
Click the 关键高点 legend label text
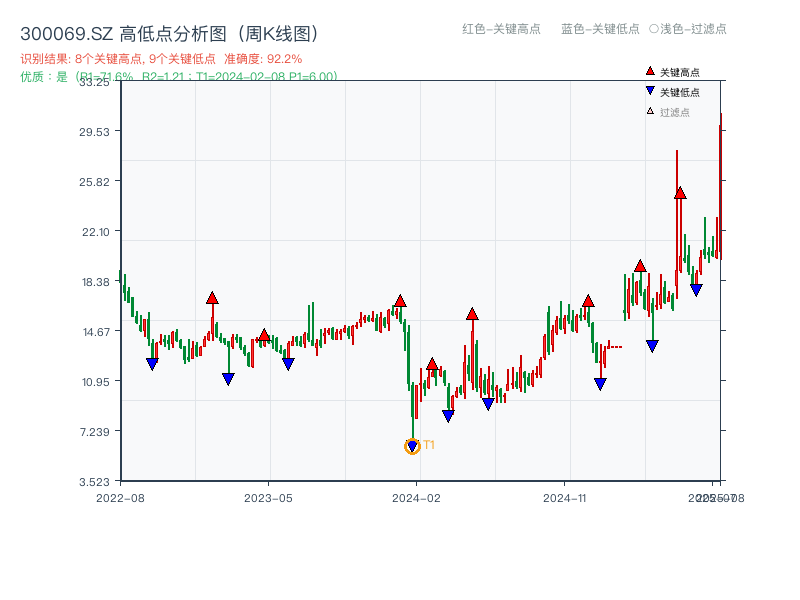pos(680,72)
